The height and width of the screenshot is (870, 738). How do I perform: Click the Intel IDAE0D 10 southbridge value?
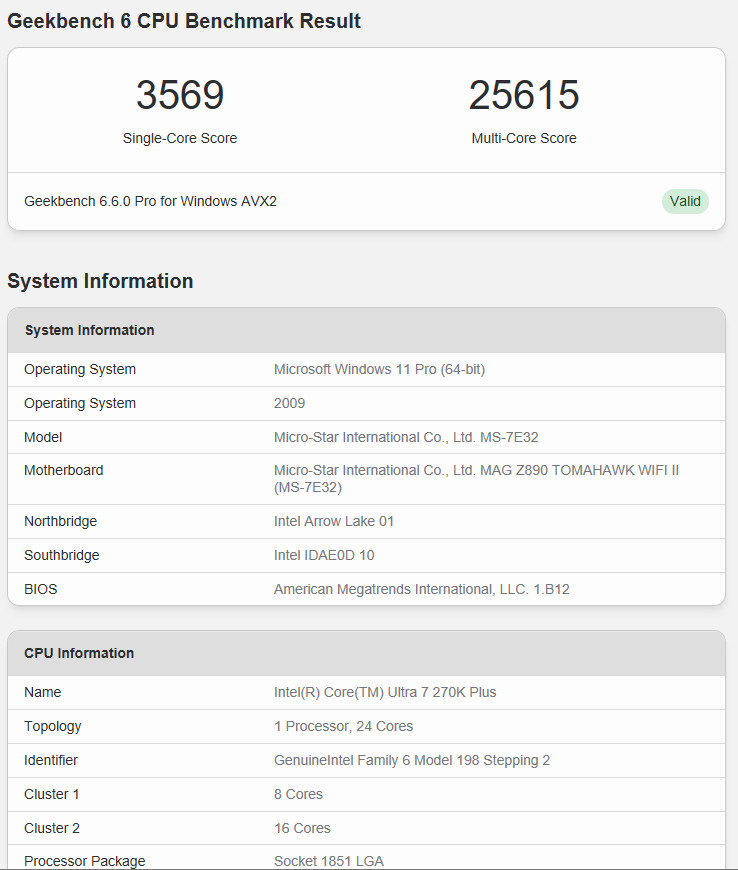click(324, 555)
